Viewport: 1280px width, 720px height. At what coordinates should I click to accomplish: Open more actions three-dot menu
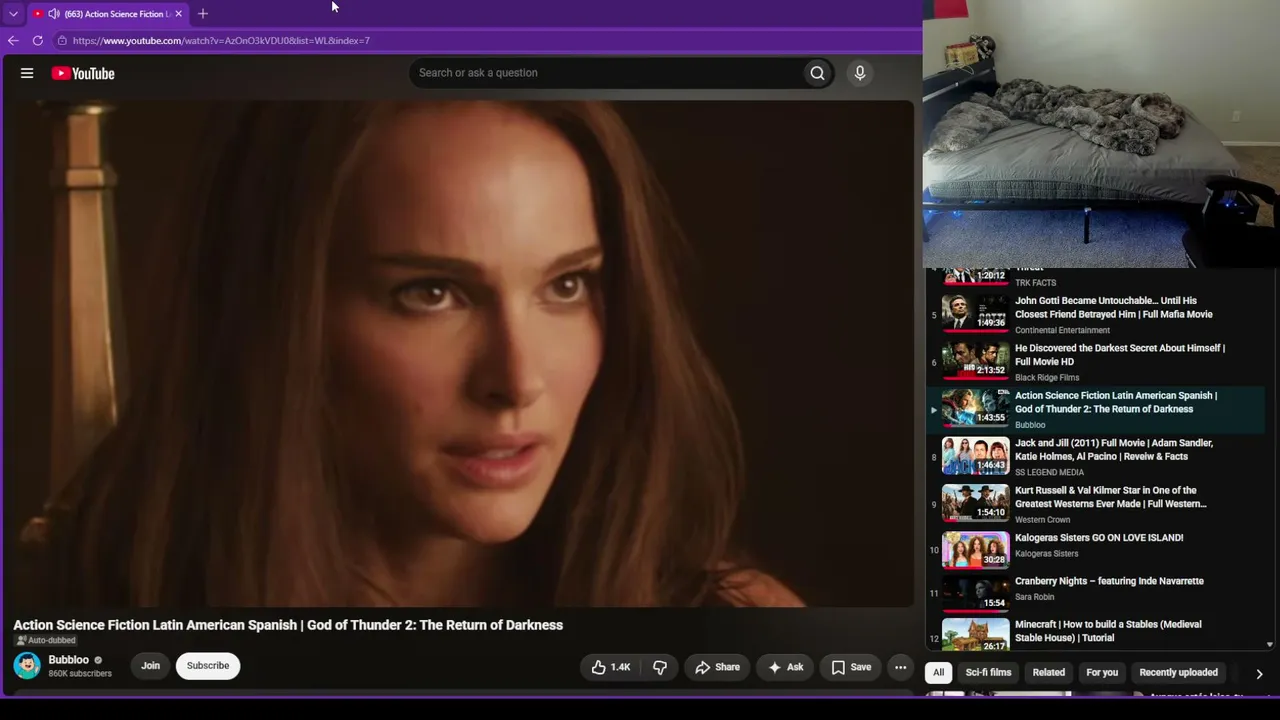[x=900, y=667]
